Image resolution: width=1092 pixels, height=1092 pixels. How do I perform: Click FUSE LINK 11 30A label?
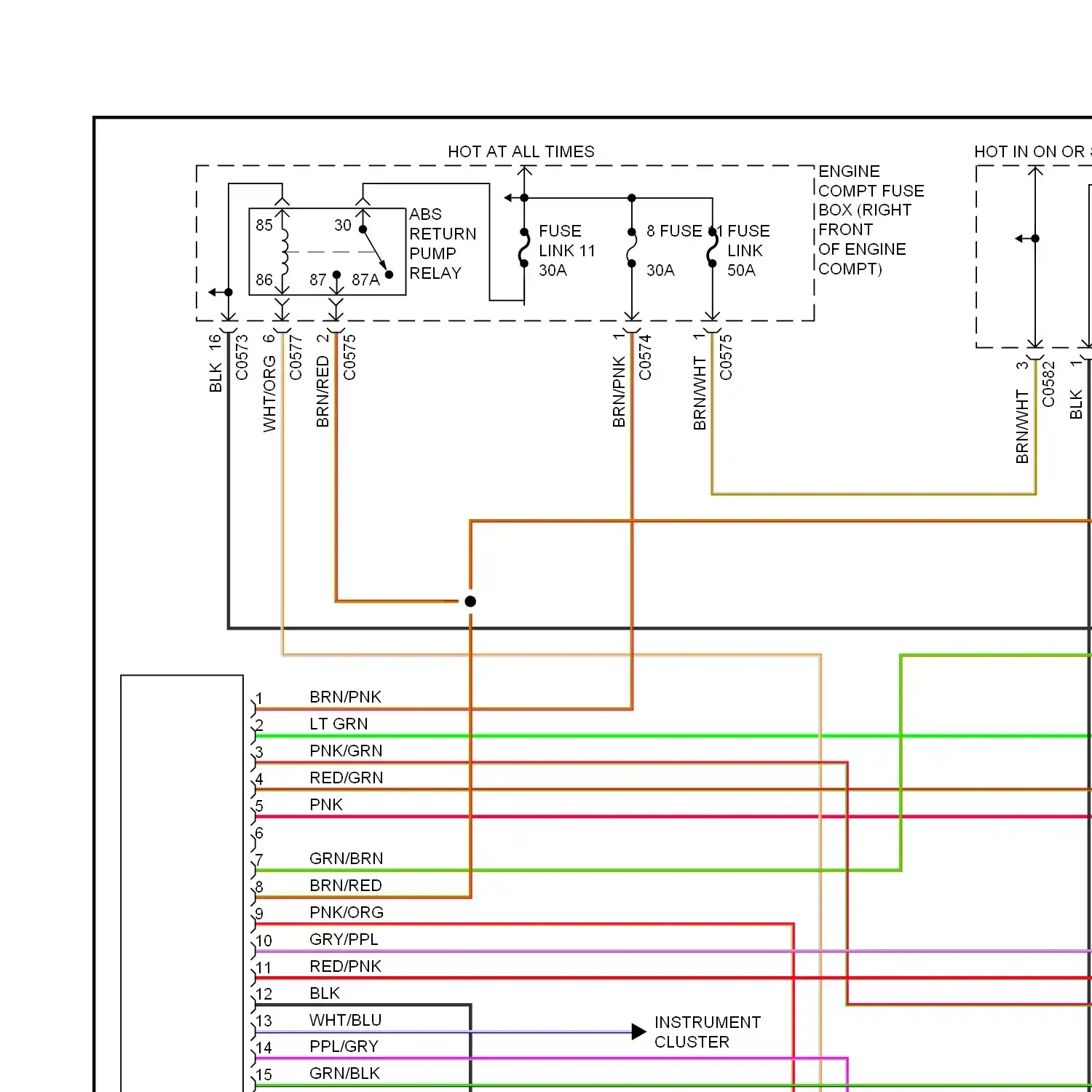pyautogui.click(x=566, y=250)
